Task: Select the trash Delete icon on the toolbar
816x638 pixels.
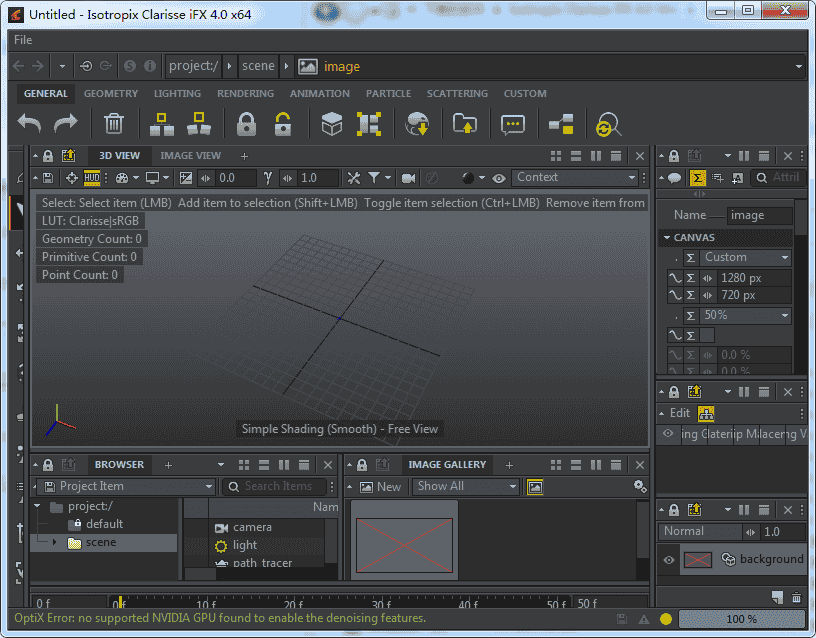Action: pyautogui.click(x=113, y=124)
